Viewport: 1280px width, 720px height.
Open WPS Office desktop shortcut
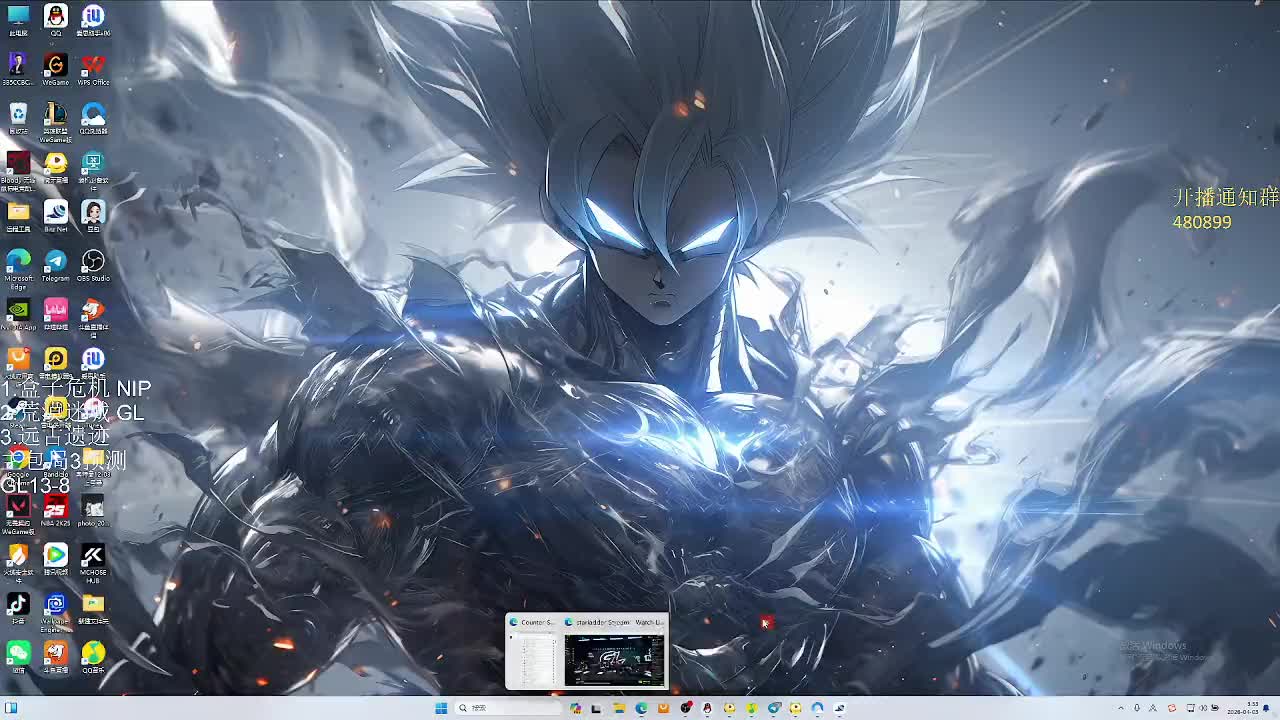[93, 66]
